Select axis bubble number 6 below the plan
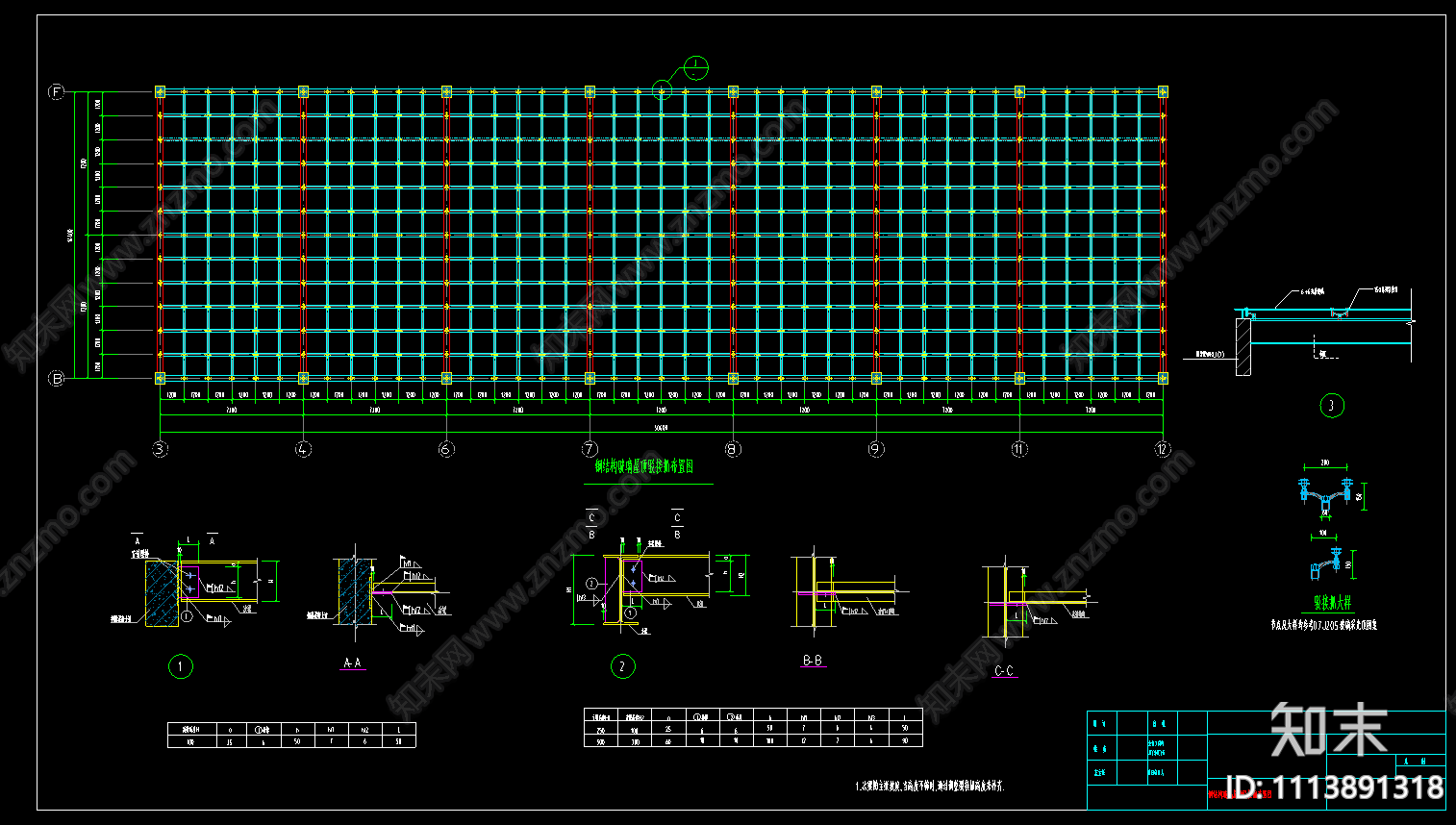The height and width of the screenshot is (825, 1456). [x=446, y=449]
